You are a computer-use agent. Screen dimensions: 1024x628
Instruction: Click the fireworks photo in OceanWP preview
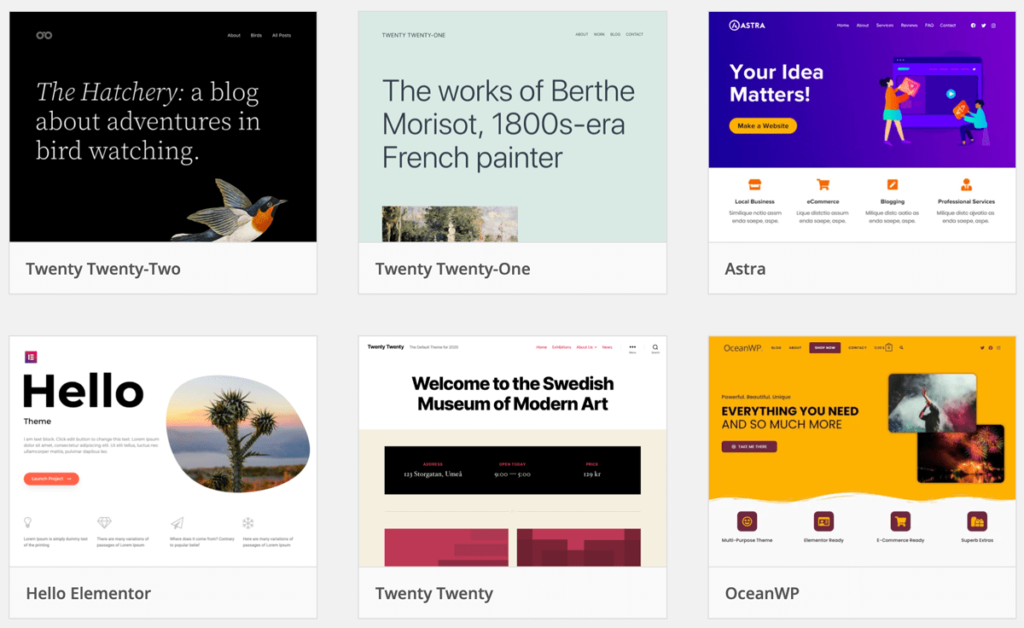(961, 454)
